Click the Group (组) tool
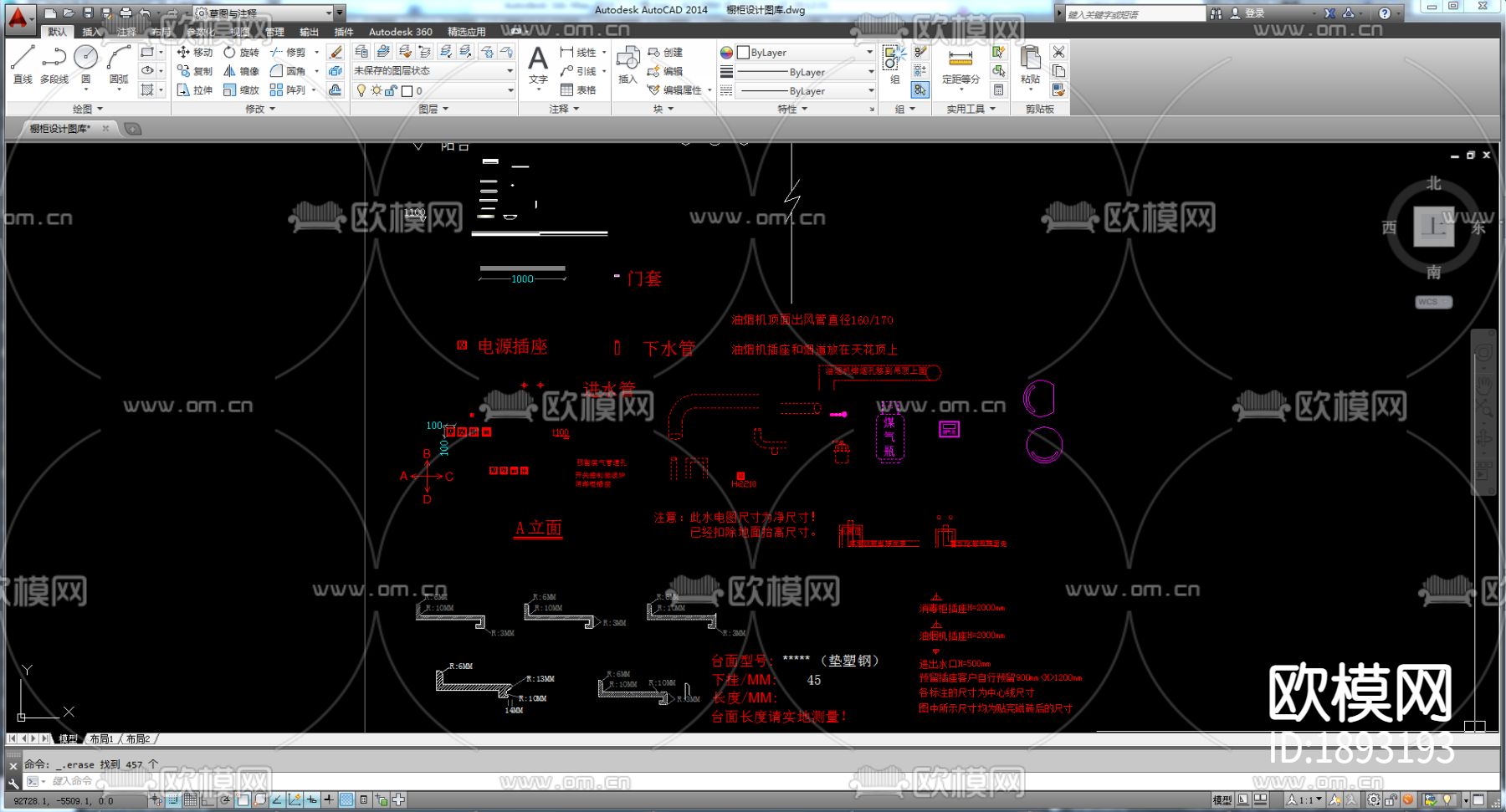 point(894,64)
